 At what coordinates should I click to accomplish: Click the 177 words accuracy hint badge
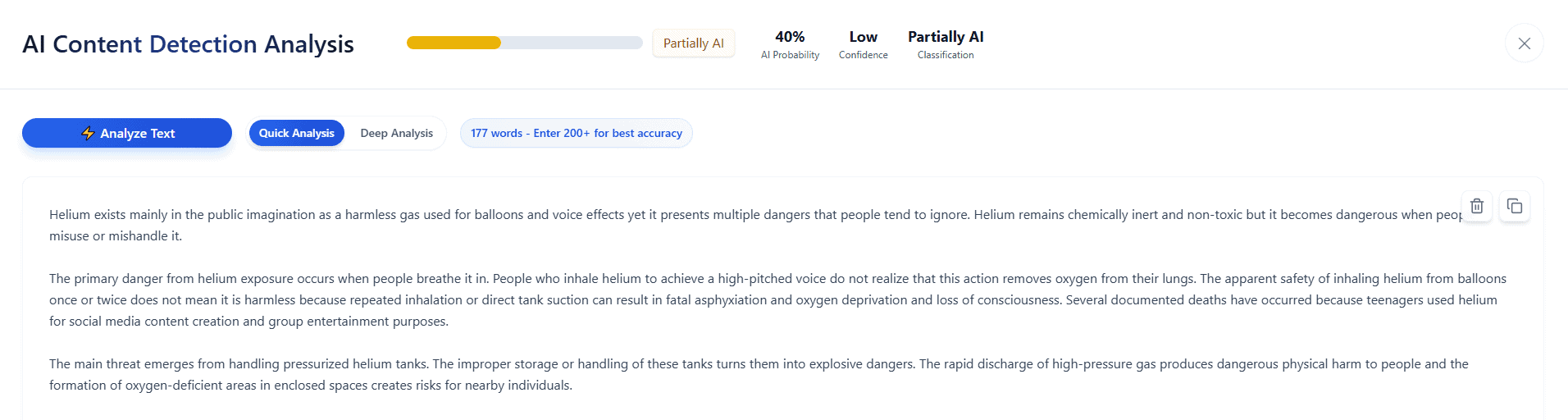point(576,133)
